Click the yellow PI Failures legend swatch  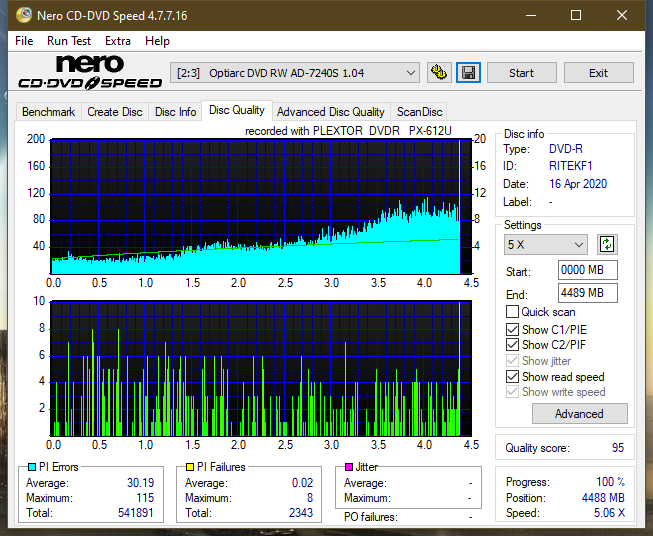tap(190, 467)
